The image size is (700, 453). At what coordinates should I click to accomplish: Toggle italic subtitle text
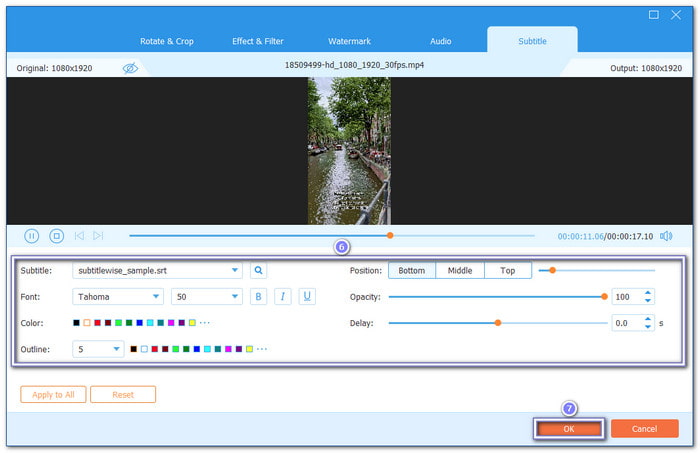283,297
